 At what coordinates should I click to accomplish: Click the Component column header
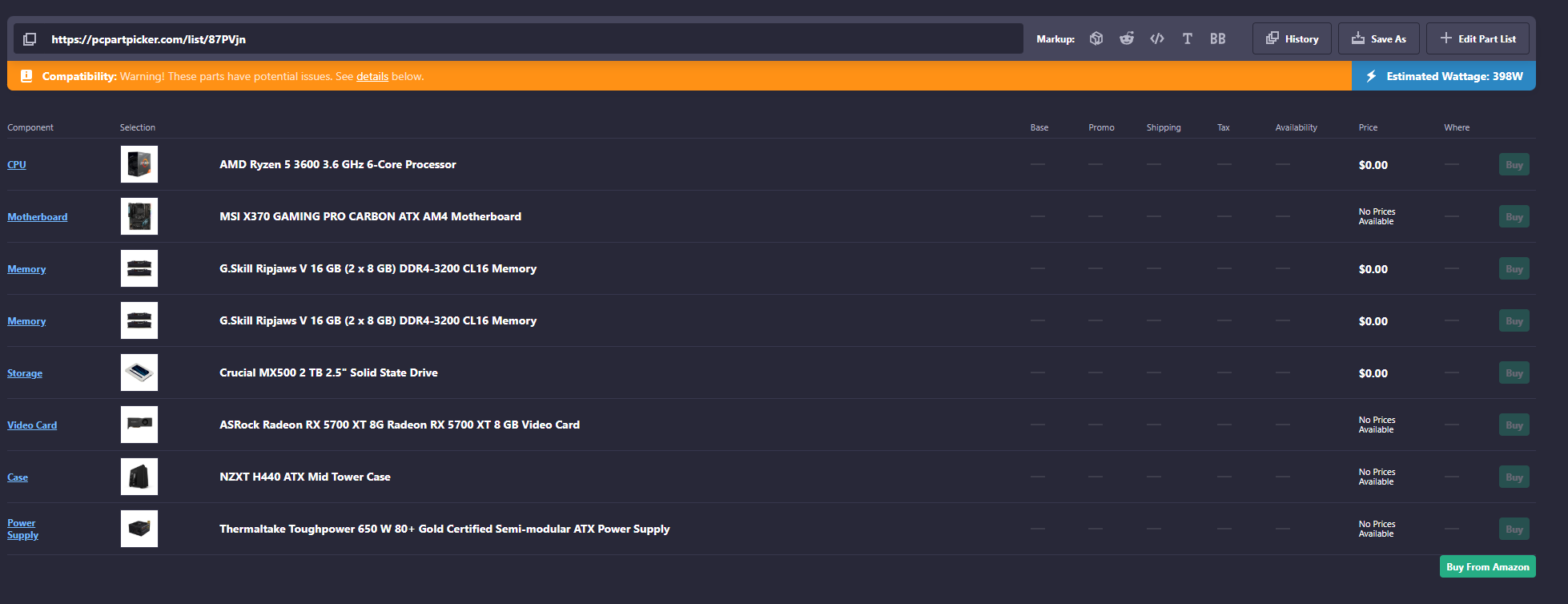tap(30, 127)
